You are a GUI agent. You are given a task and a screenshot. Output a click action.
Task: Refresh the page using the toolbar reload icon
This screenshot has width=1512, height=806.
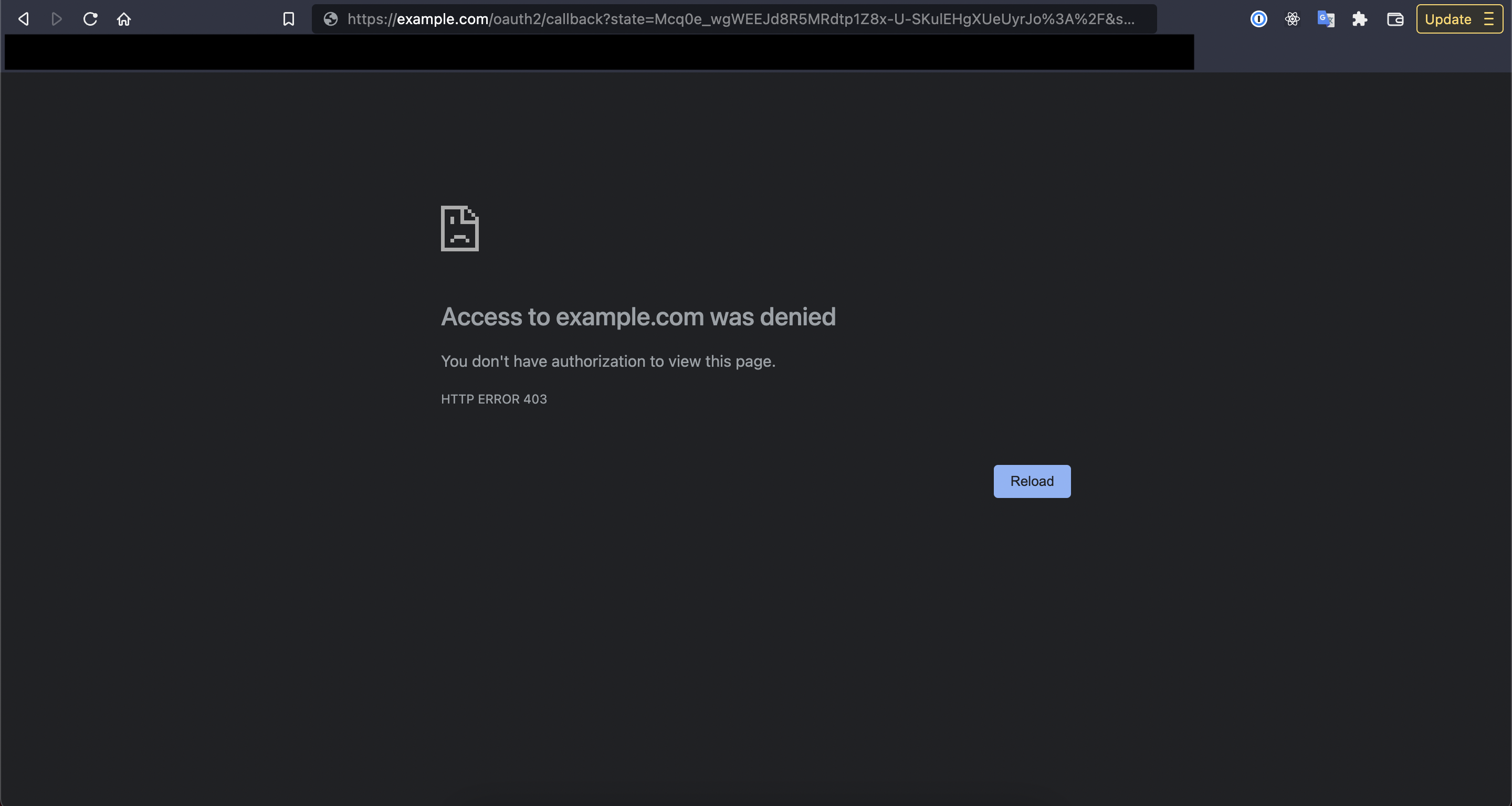coord(89,19)
